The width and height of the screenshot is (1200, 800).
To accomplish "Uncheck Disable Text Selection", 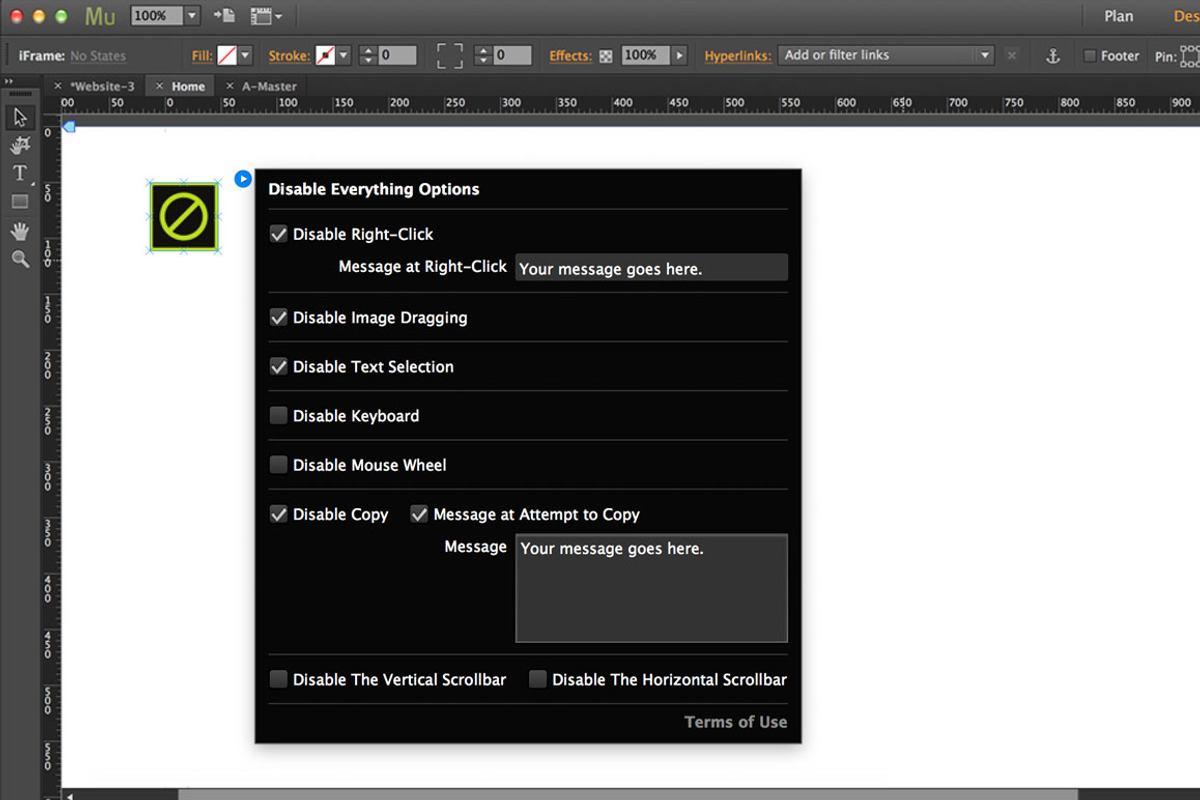I will tap(279, 366).
